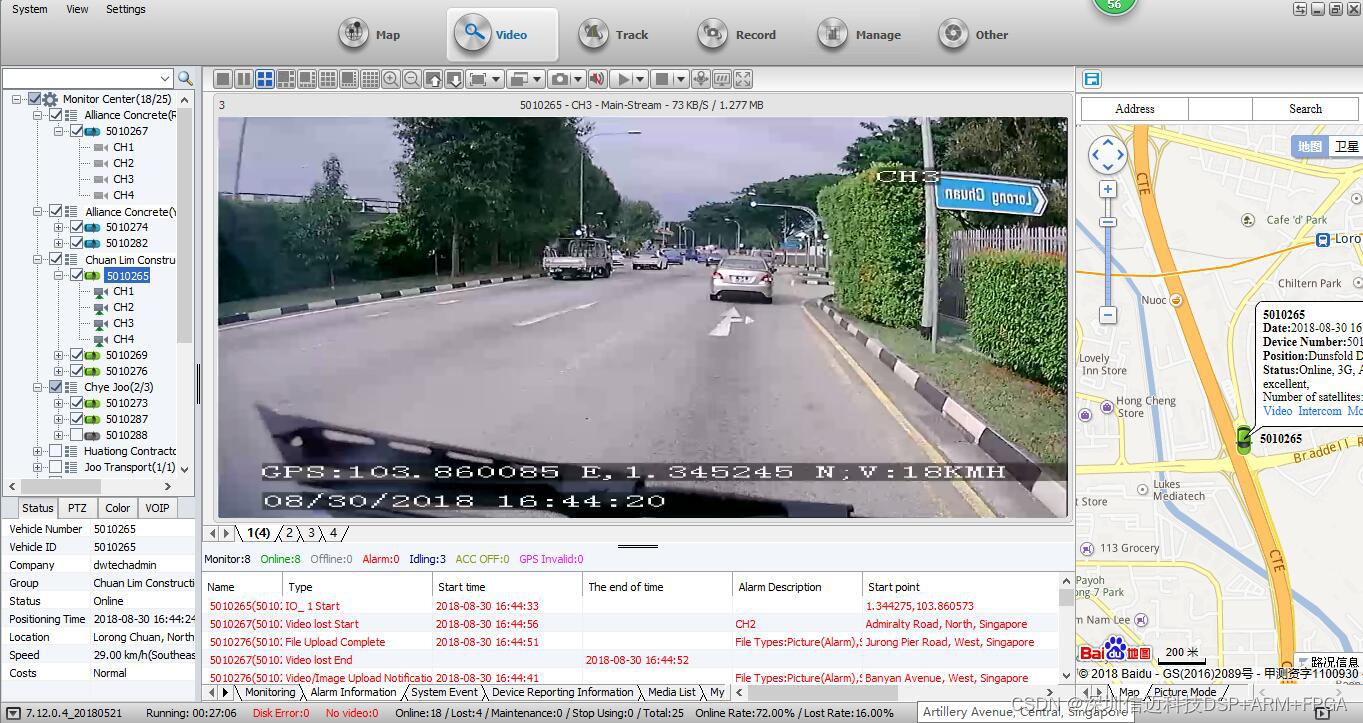
Task: Toggle the muted speaker icon
Action: pyautogui.click(x=597, y=79)
